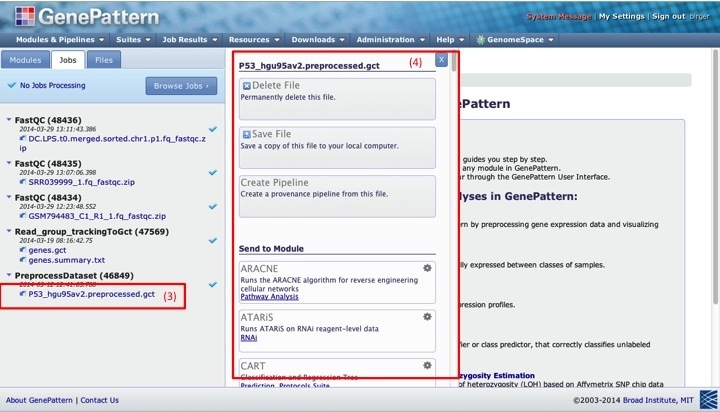Image resolution: width=720 pixels, height=412 pixels.
Task: Collapse PreprocessDataset (46849) job
Action: (9, 275)
